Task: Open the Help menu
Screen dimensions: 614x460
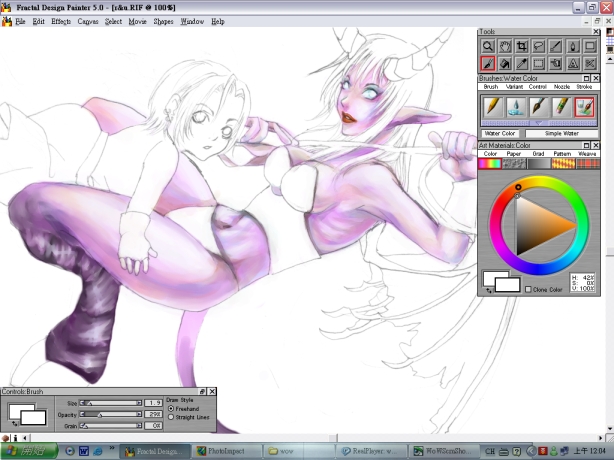Action: pyautogui.click(x=218, y=22)
